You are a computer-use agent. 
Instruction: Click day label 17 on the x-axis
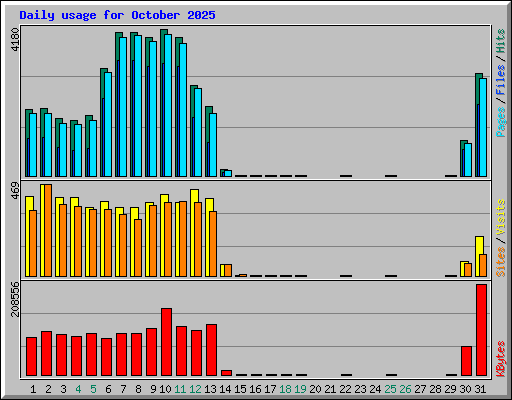pyautogui.click(x=270, y=389)
